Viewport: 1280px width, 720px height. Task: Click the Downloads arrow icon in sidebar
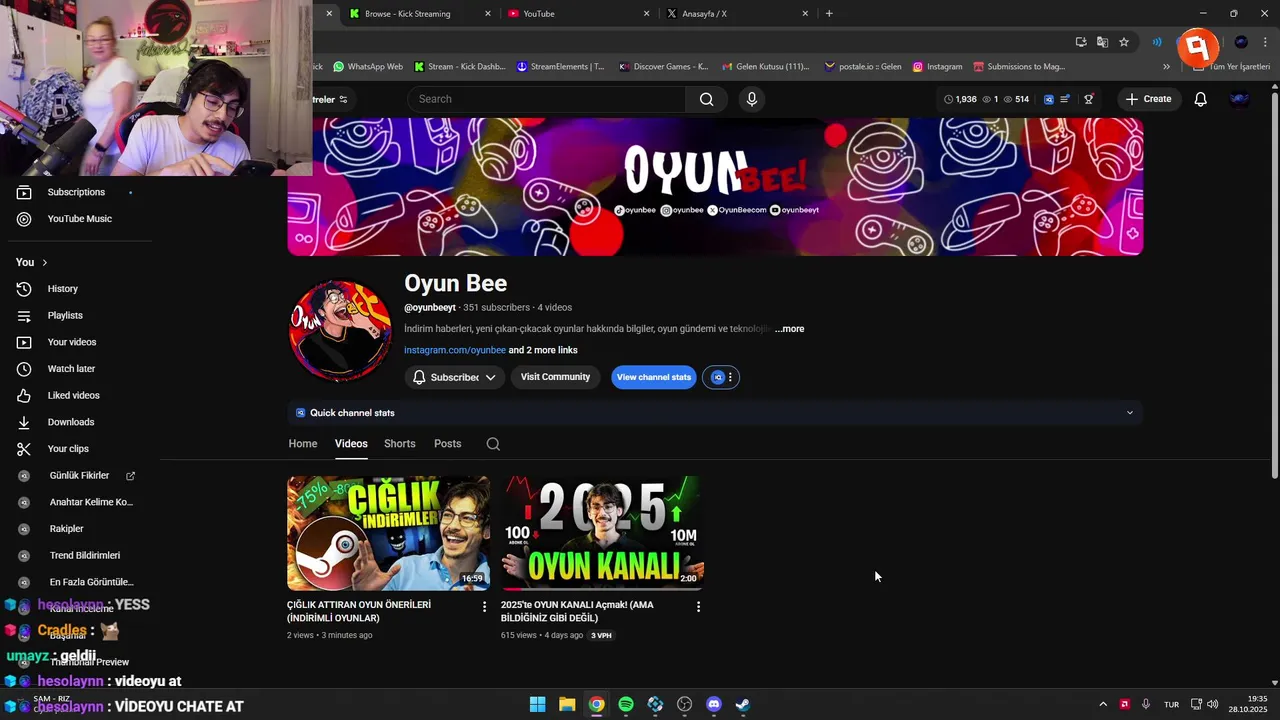click(x=24, y=422)
